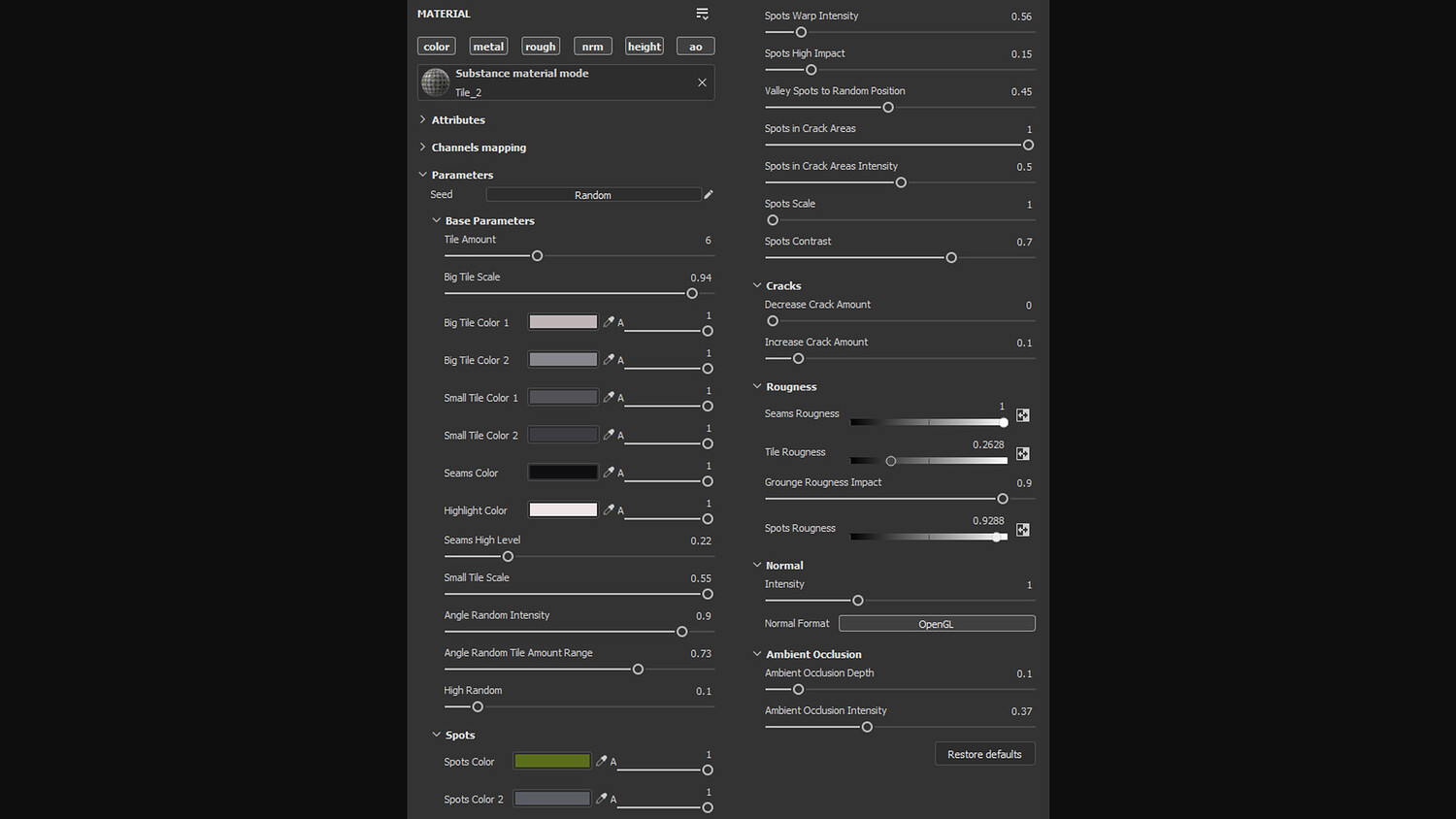
Task: Use the eyedropper for Seams Color
Action: pos(609,473)
